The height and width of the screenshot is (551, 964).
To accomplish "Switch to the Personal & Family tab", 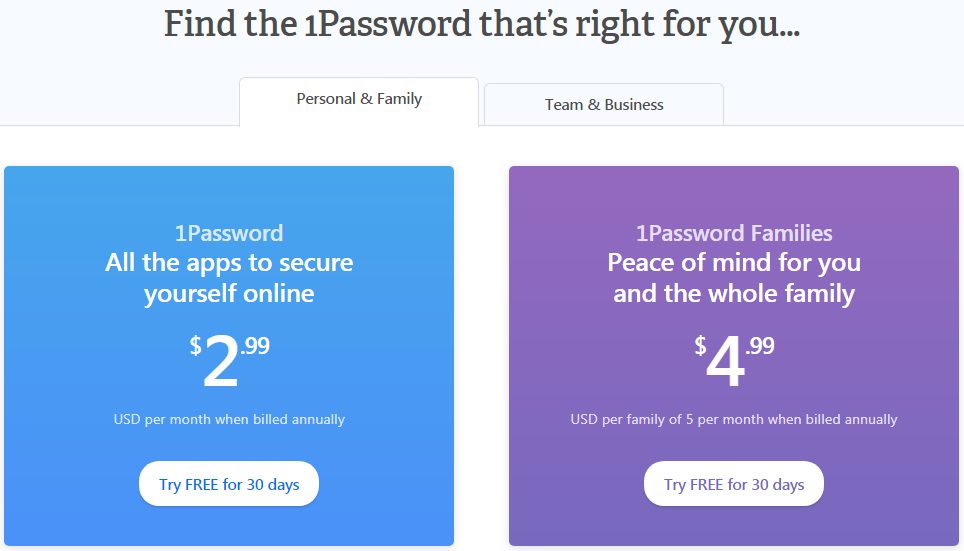I will click(359, 101).
